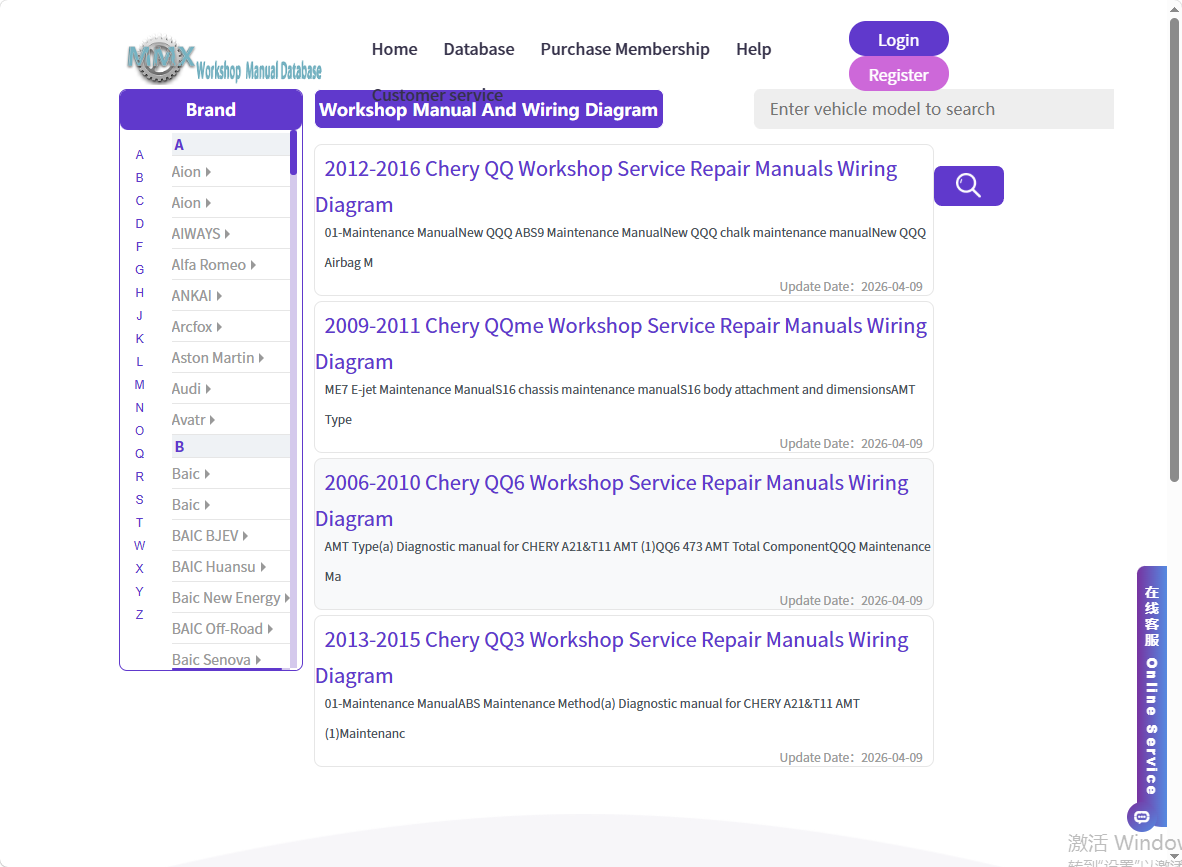Expand the BAIC BJEV brand entry
The width and height of the screenshot is (1182, 867).
click(x=210, y=536)
